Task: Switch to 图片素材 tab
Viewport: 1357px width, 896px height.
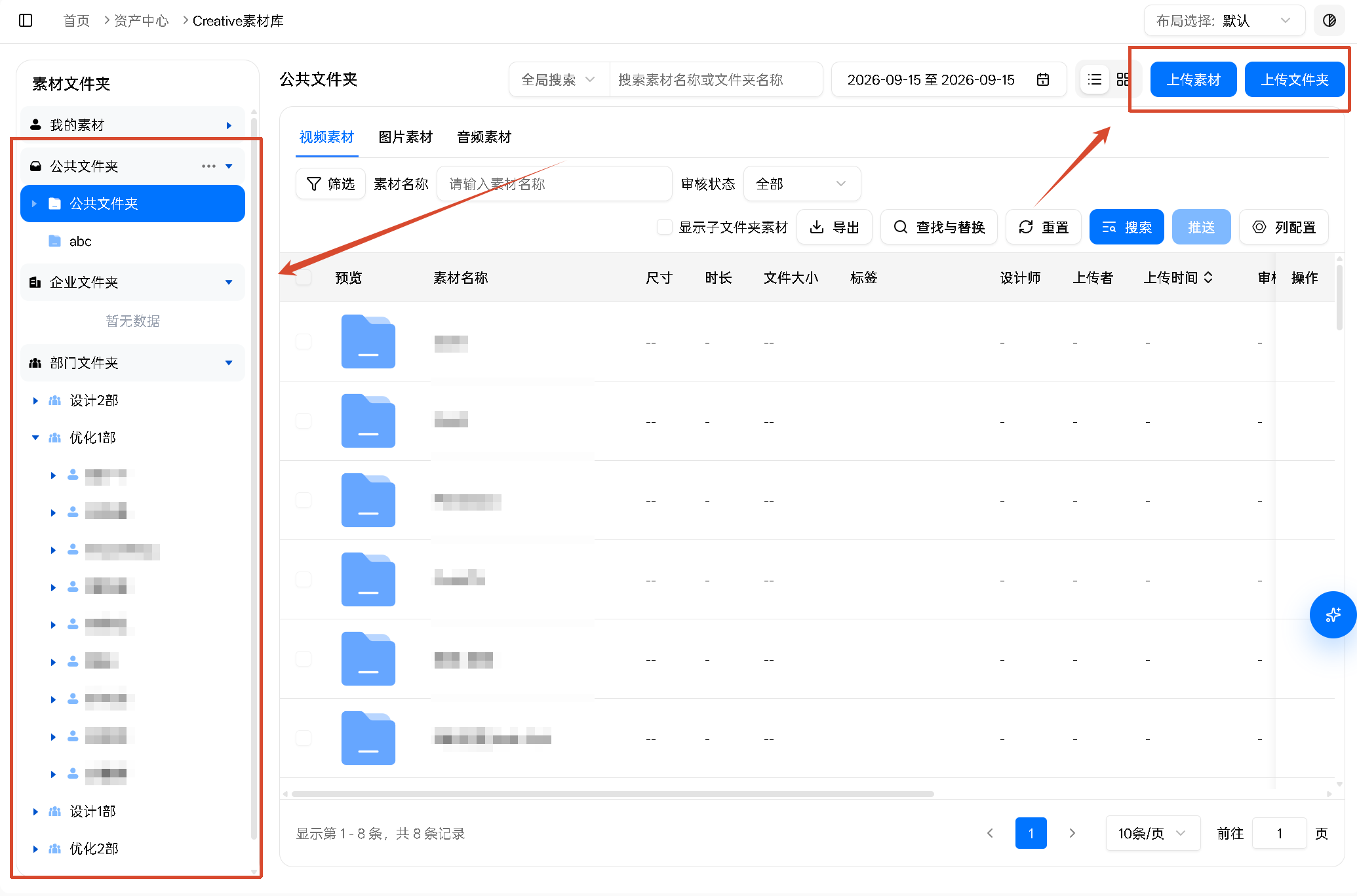Action: click(x=405, y=136)
